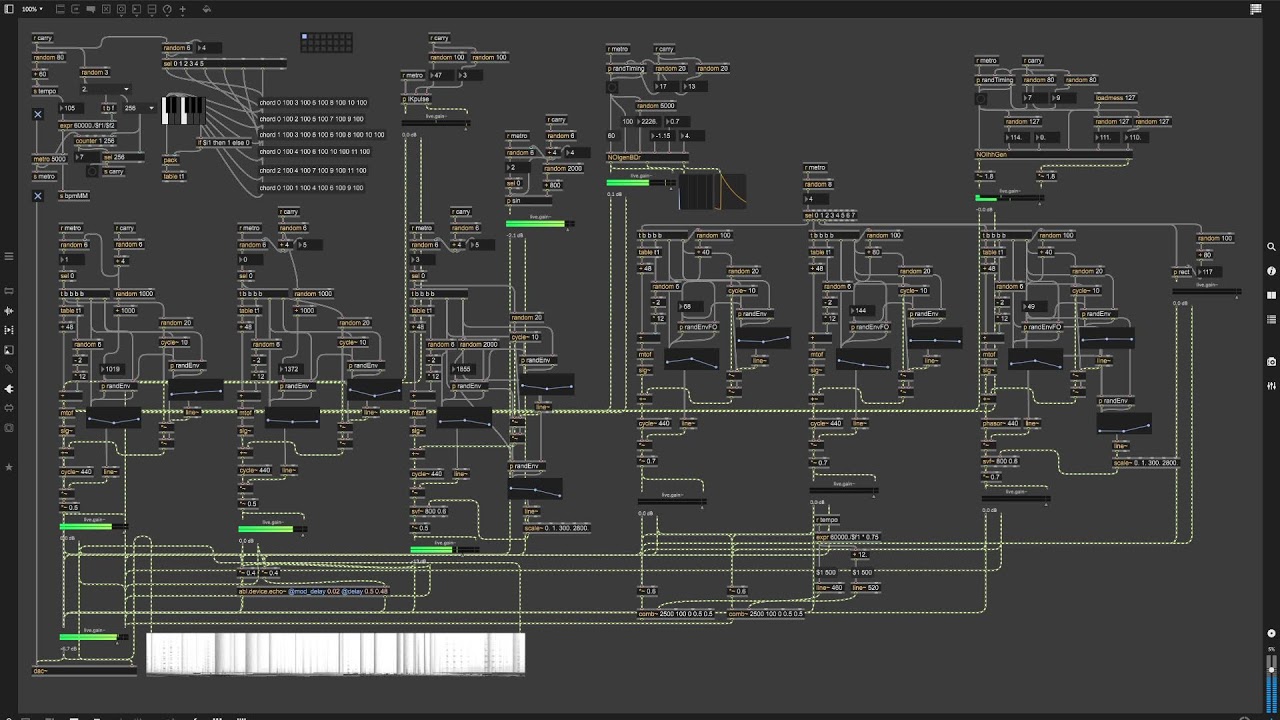1280x720 pixels.
Task: Add a button object from toolbar
Action: (x=122, y=9)
